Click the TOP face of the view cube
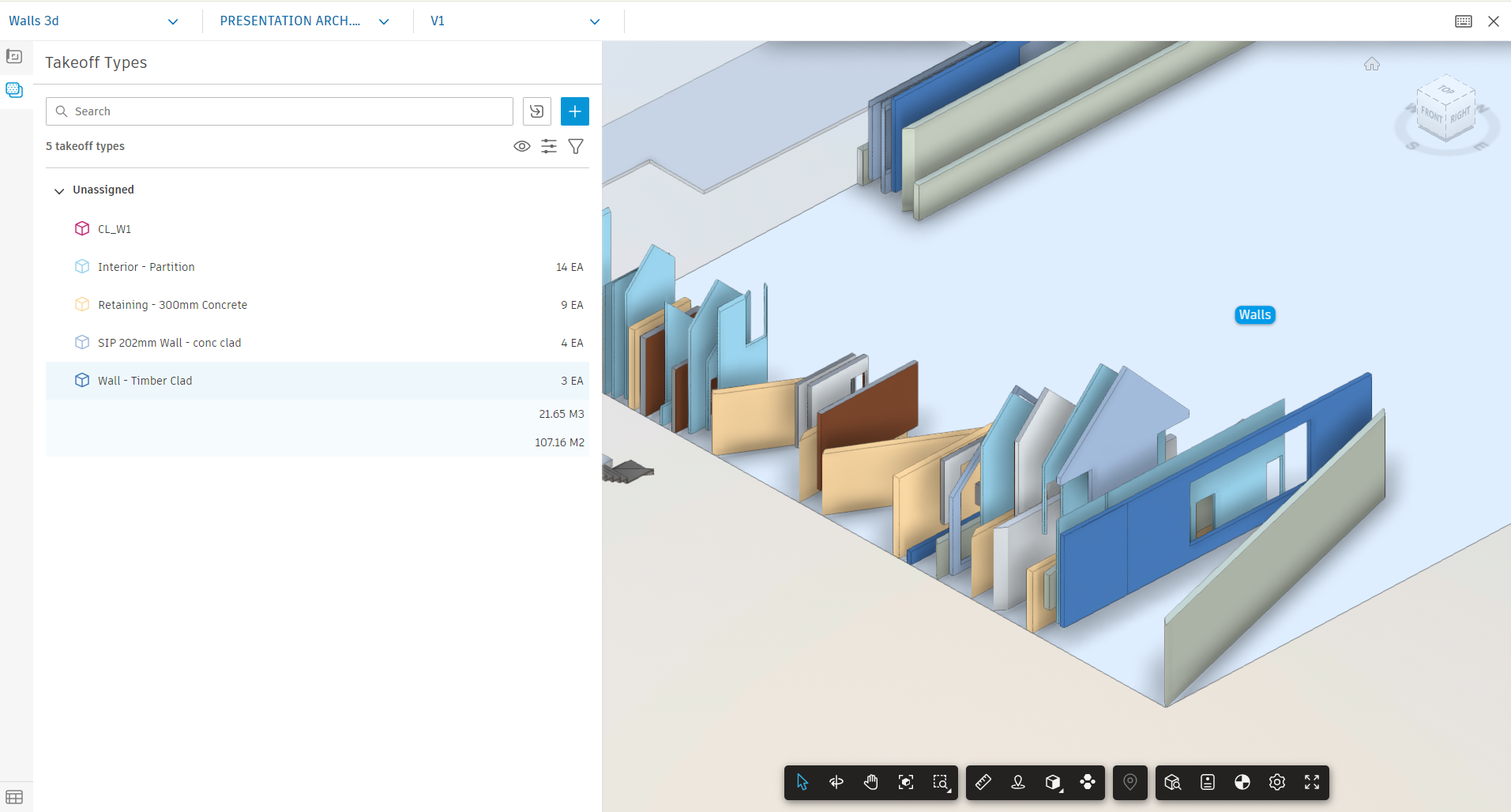 point(1447,90)
